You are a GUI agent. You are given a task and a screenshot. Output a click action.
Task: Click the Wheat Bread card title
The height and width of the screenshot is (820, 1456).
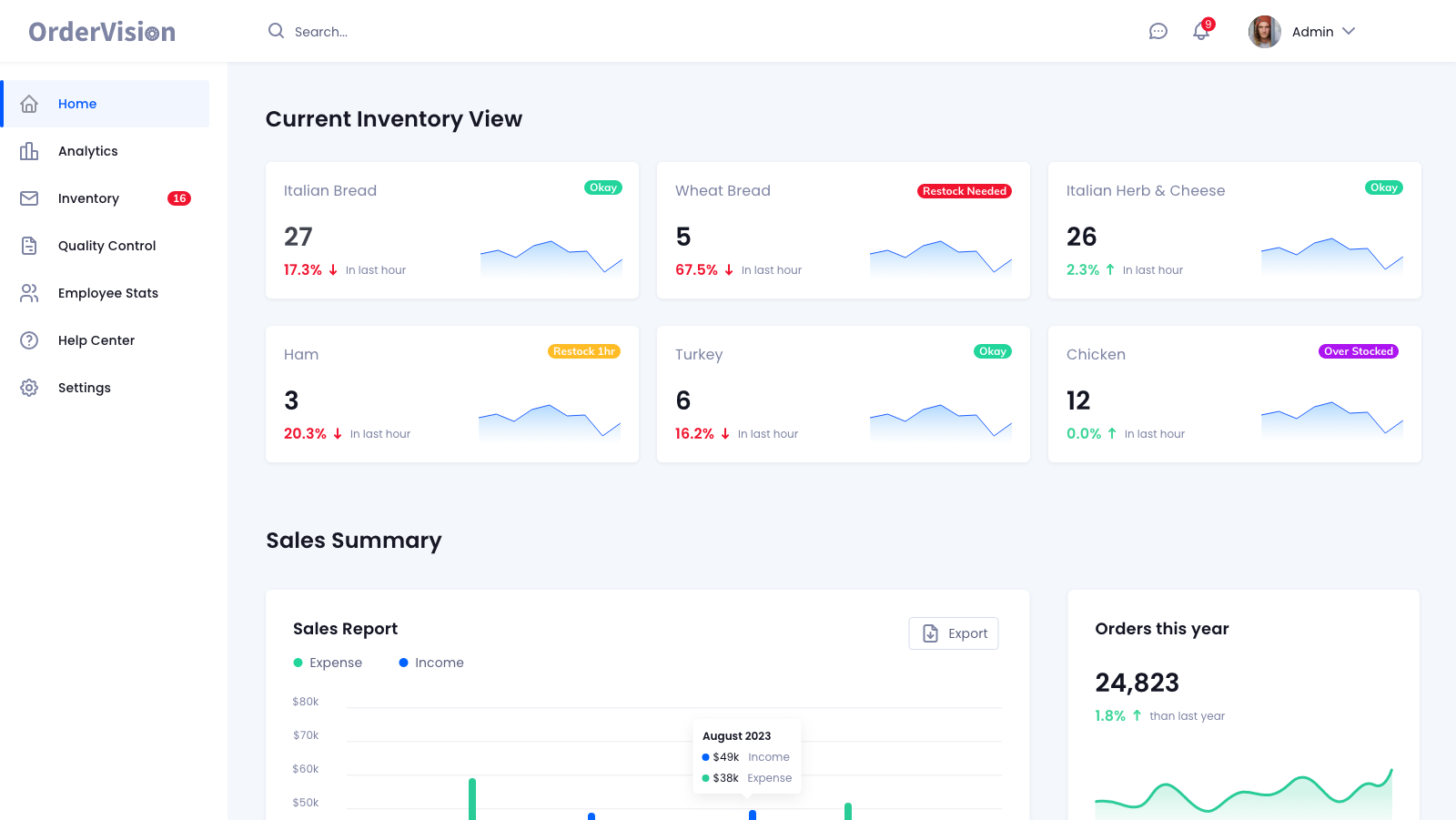tap(723, 190)
